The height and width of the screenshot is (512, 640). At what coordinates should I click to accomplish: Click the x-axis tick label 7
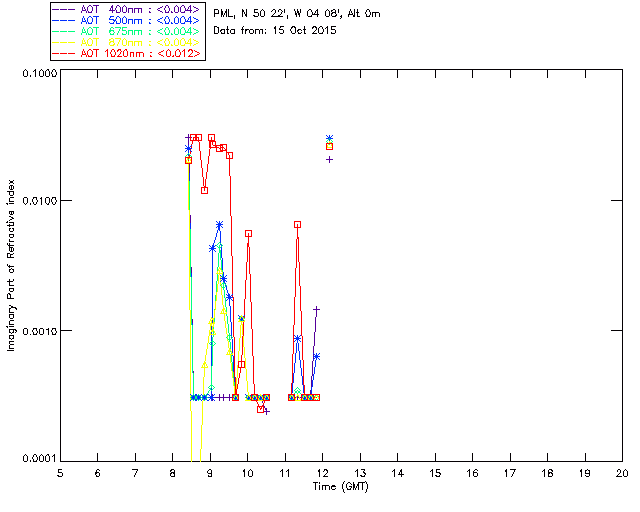click(x=135, y=473)
